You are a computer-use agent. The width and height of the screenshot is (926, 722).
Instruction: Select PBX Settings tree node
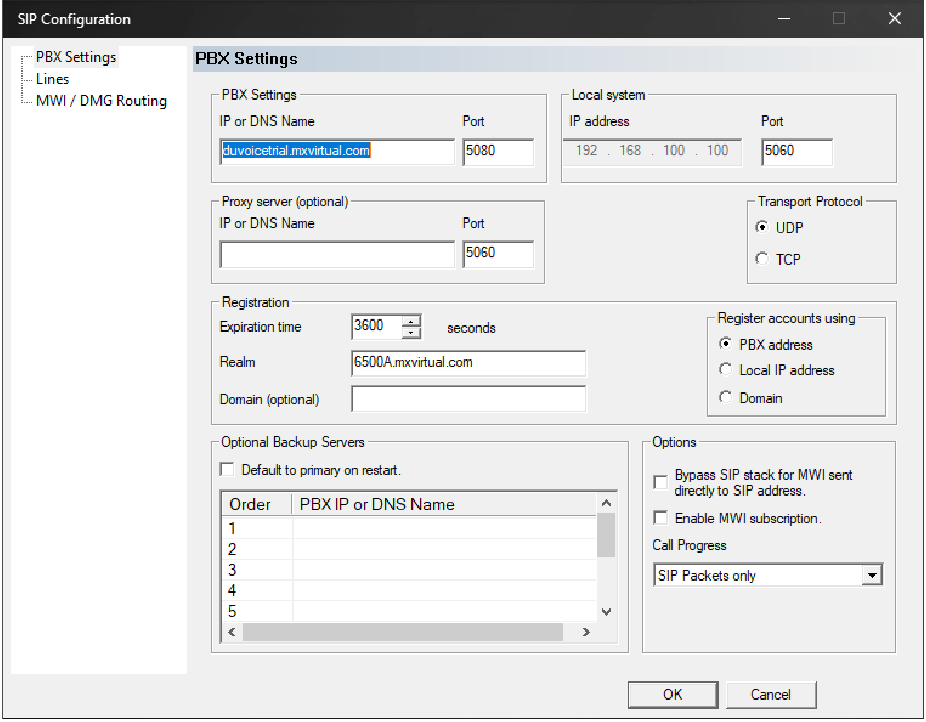[x=76, y=57]
